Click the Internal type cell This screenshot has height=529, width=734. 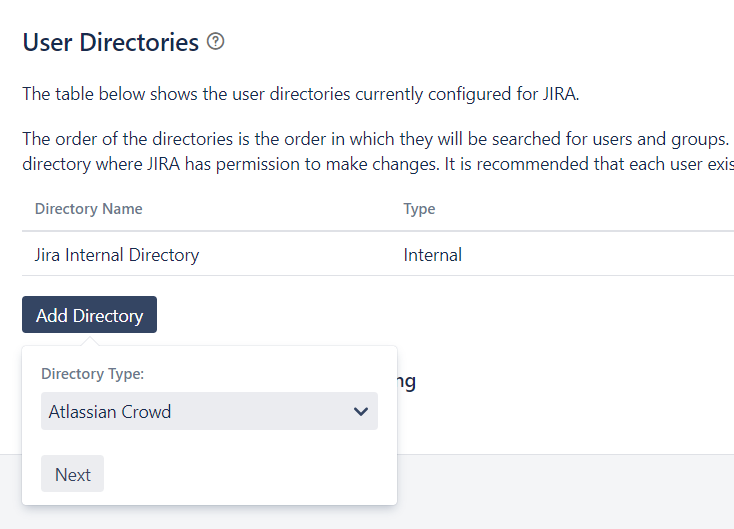click(432, 255)
